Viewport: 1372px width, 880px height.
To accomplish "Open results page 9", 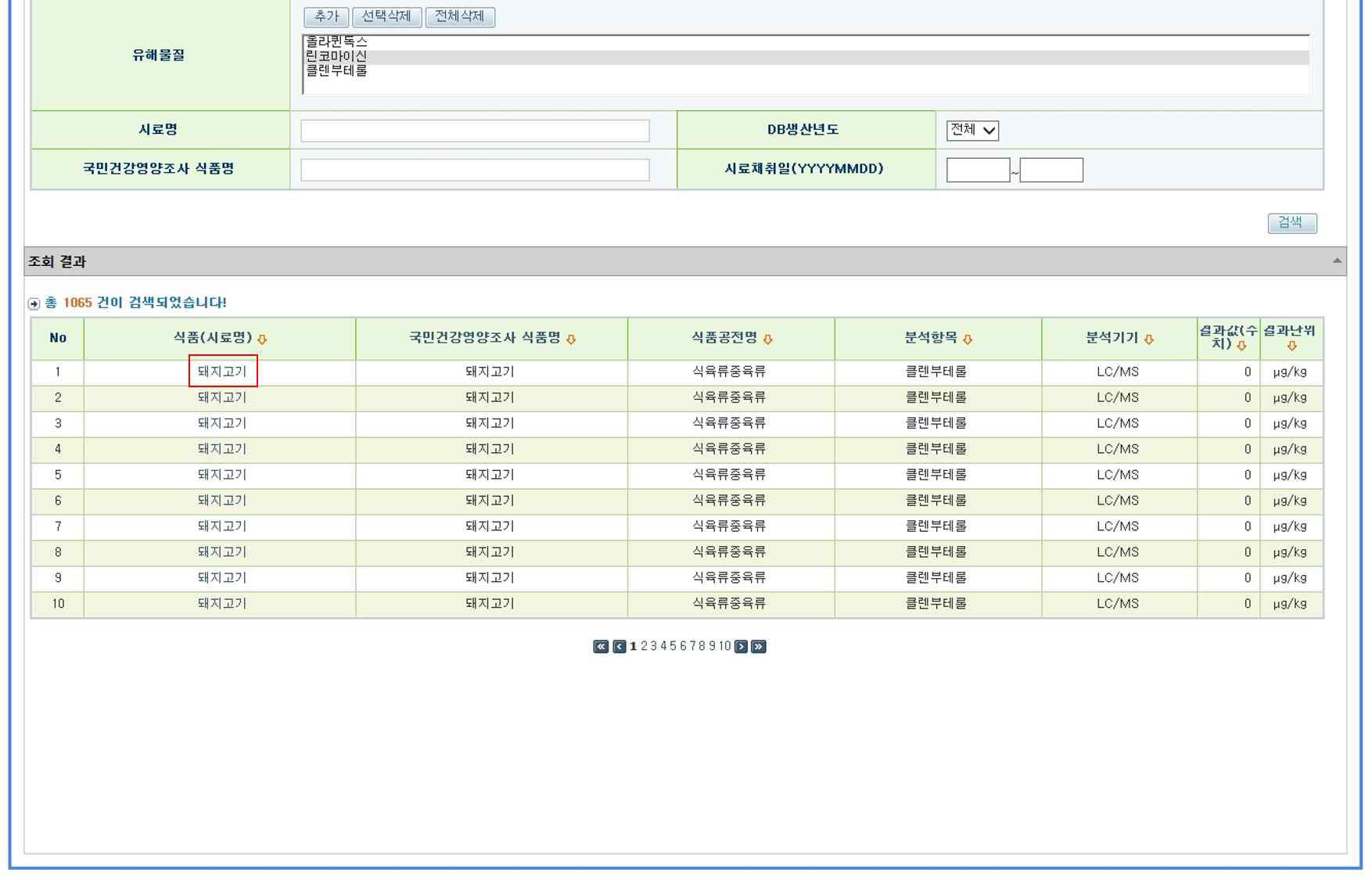I will coord(712,646).
